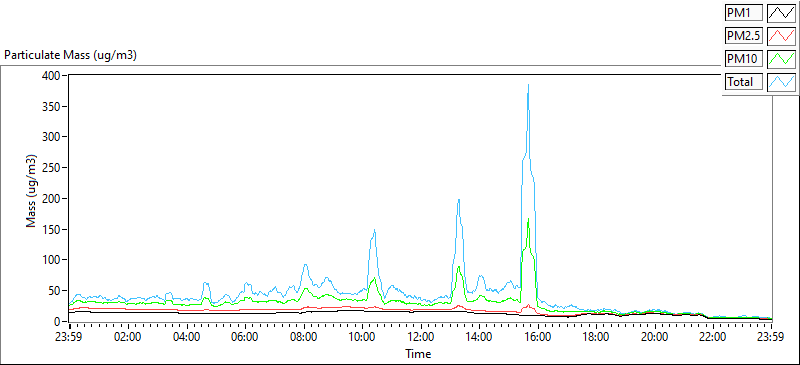Click the 12:00 time axis label
This screenshot has width=800, height=365.
pyautogui.click(x=421, y=337)
